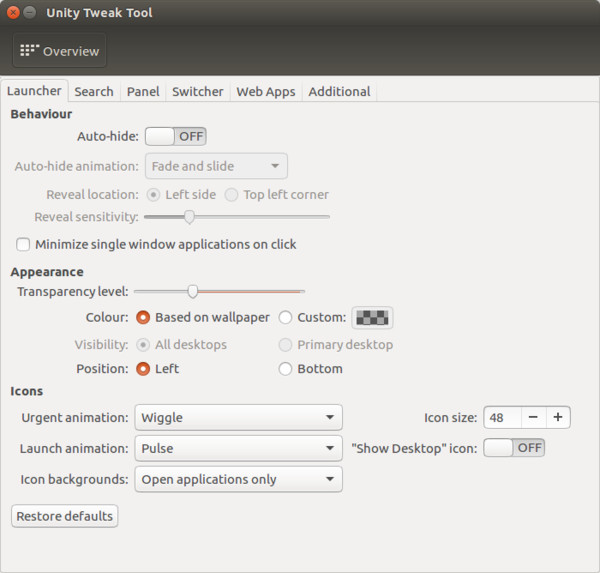
Task: Switch to the Search tab
Action: tap(94, 92)
